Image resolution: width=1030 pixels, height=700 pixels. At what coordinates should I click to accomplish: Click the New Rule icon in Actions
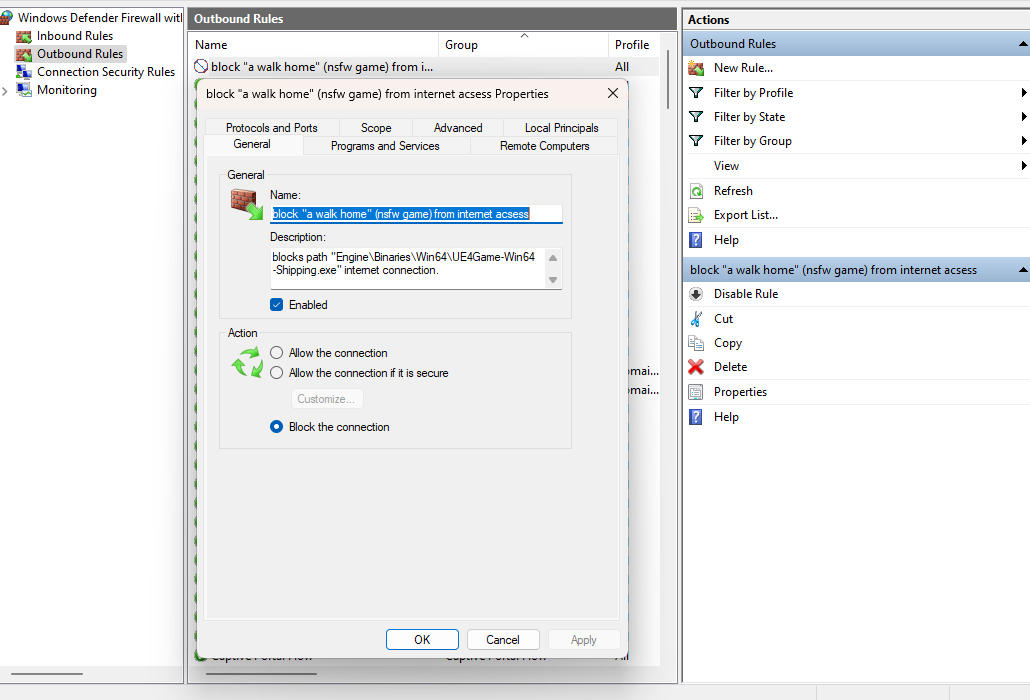coord(696,68)
